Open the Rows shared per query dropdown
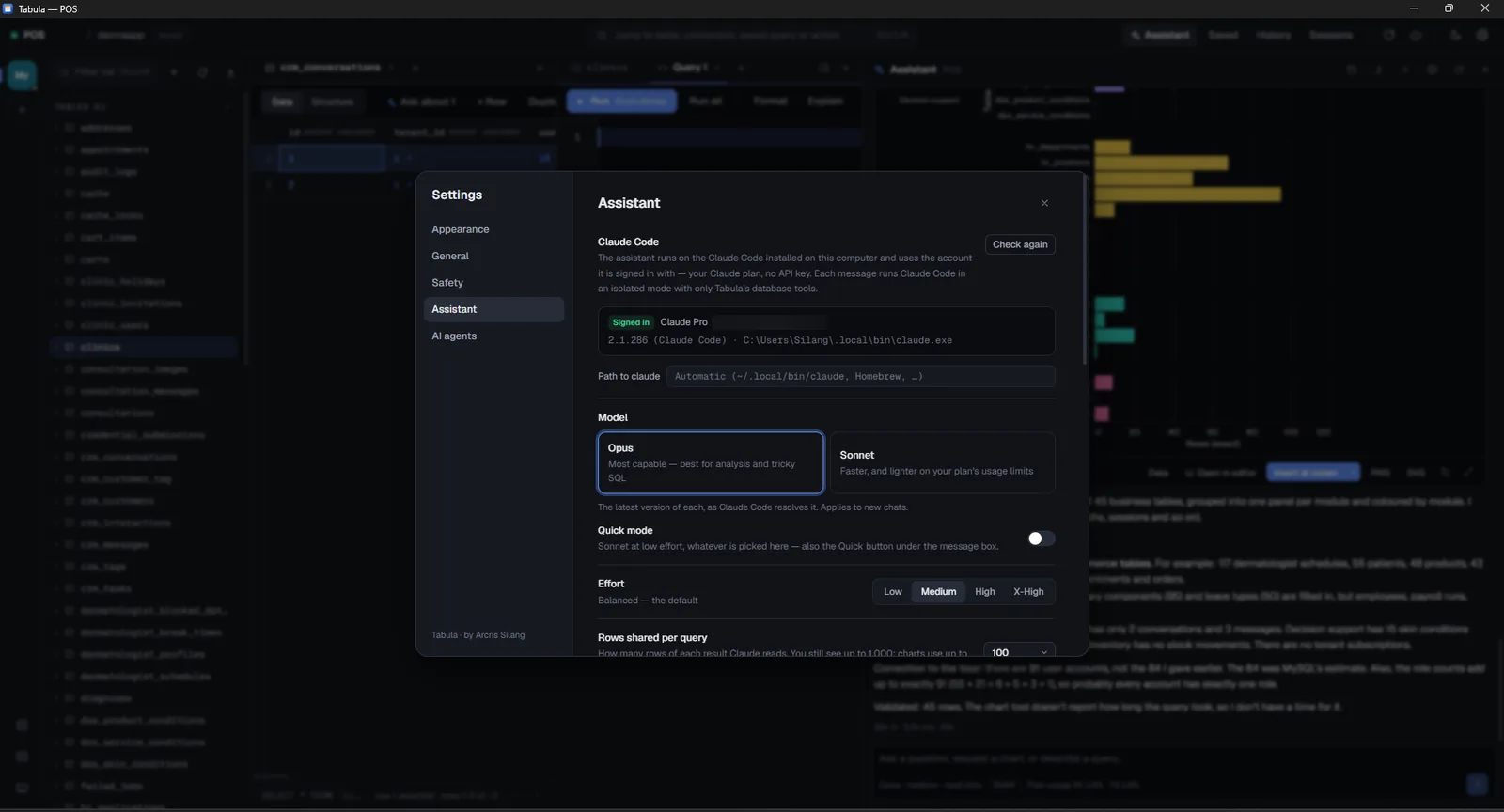The height and width of the screenshot is (812, 1504). coord(1019,650)
